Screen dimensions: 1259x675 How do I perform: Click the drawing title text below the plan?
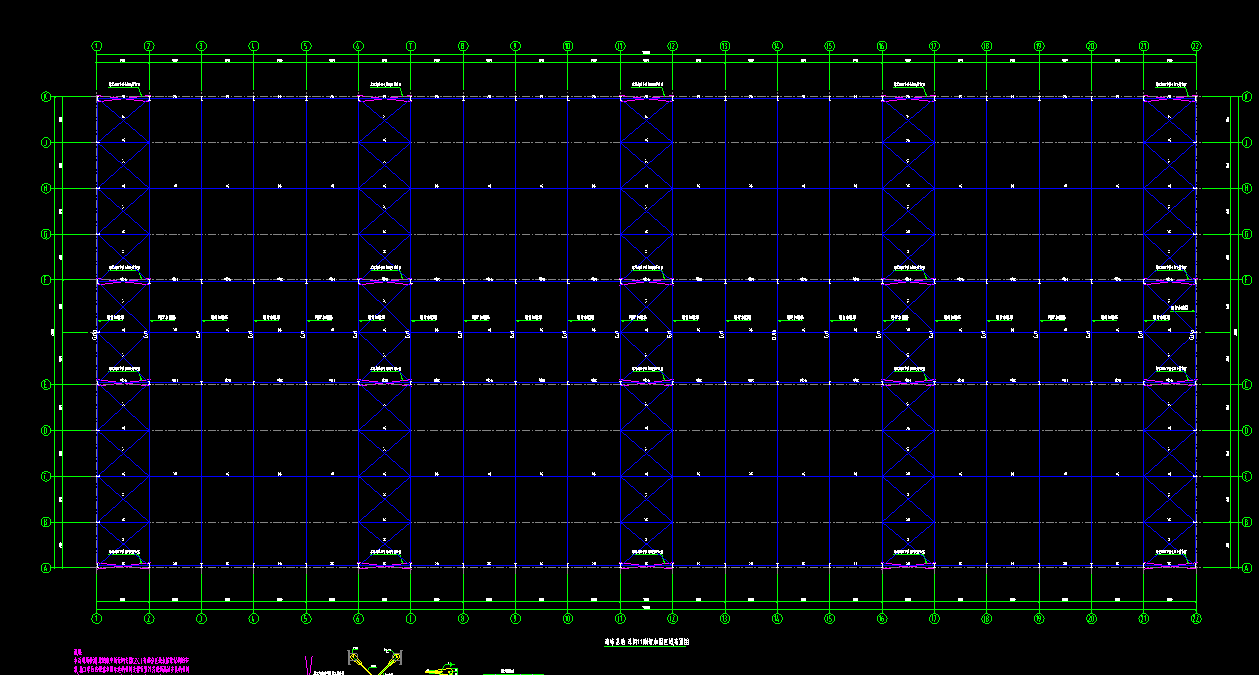tap(647, 643)
